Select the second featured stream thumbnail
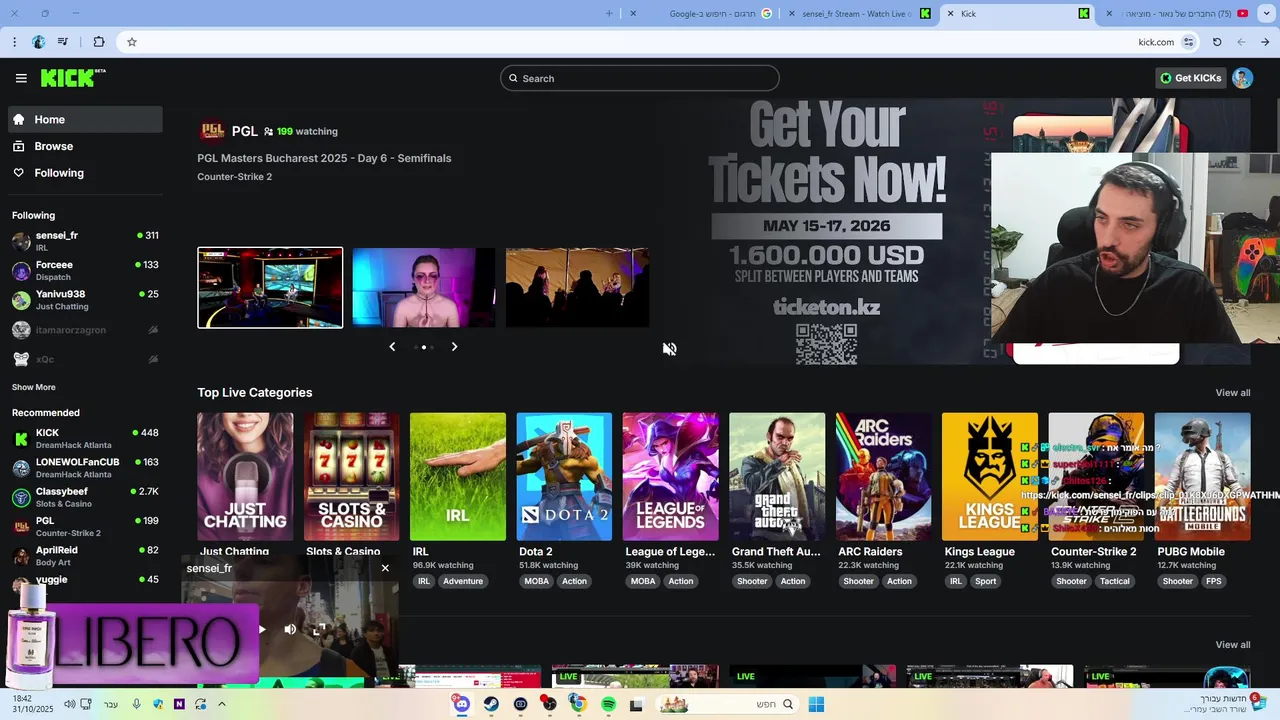1280x720 pixels. click(x=423, y=288)
